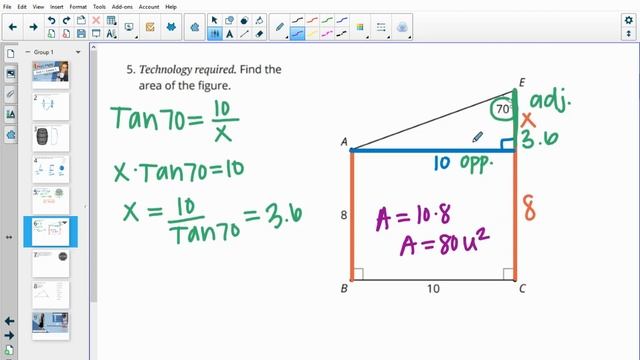This screenshot has width=640, height=360.
Task: Open the View menu
Action: [x=38, y=7]
